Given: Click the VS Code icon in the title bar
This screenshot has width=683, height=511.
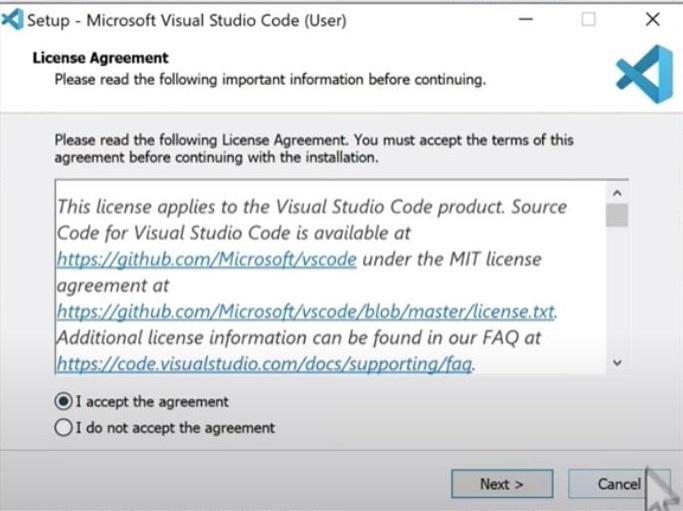Looking at the screenshot, I should coord(13,19).
